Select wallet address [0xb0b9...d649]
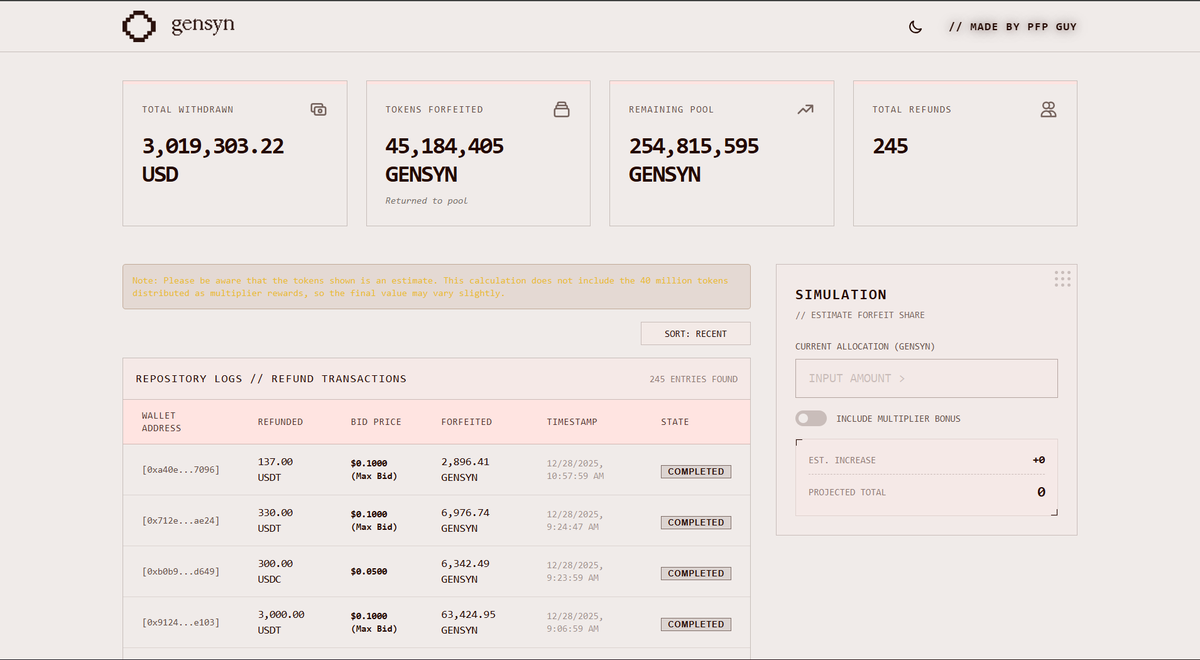The width and height of the screenshot is (1200, 660). pos(181,571)
